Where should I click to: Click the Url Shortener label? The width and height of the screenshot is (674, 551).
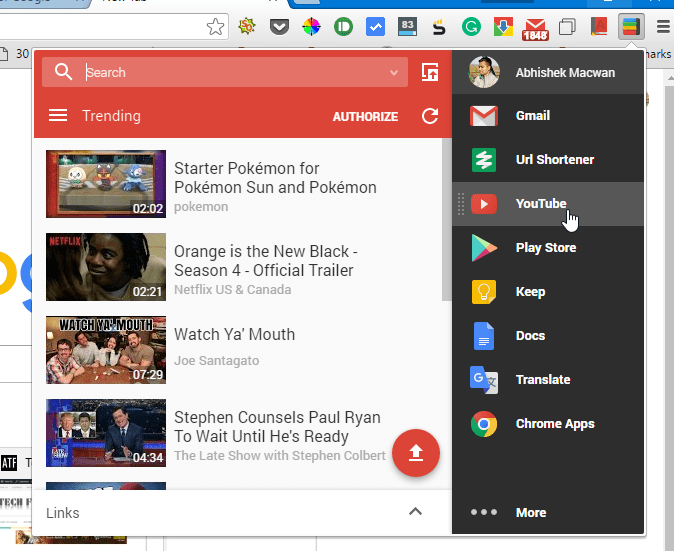click(x=555, y=159)
